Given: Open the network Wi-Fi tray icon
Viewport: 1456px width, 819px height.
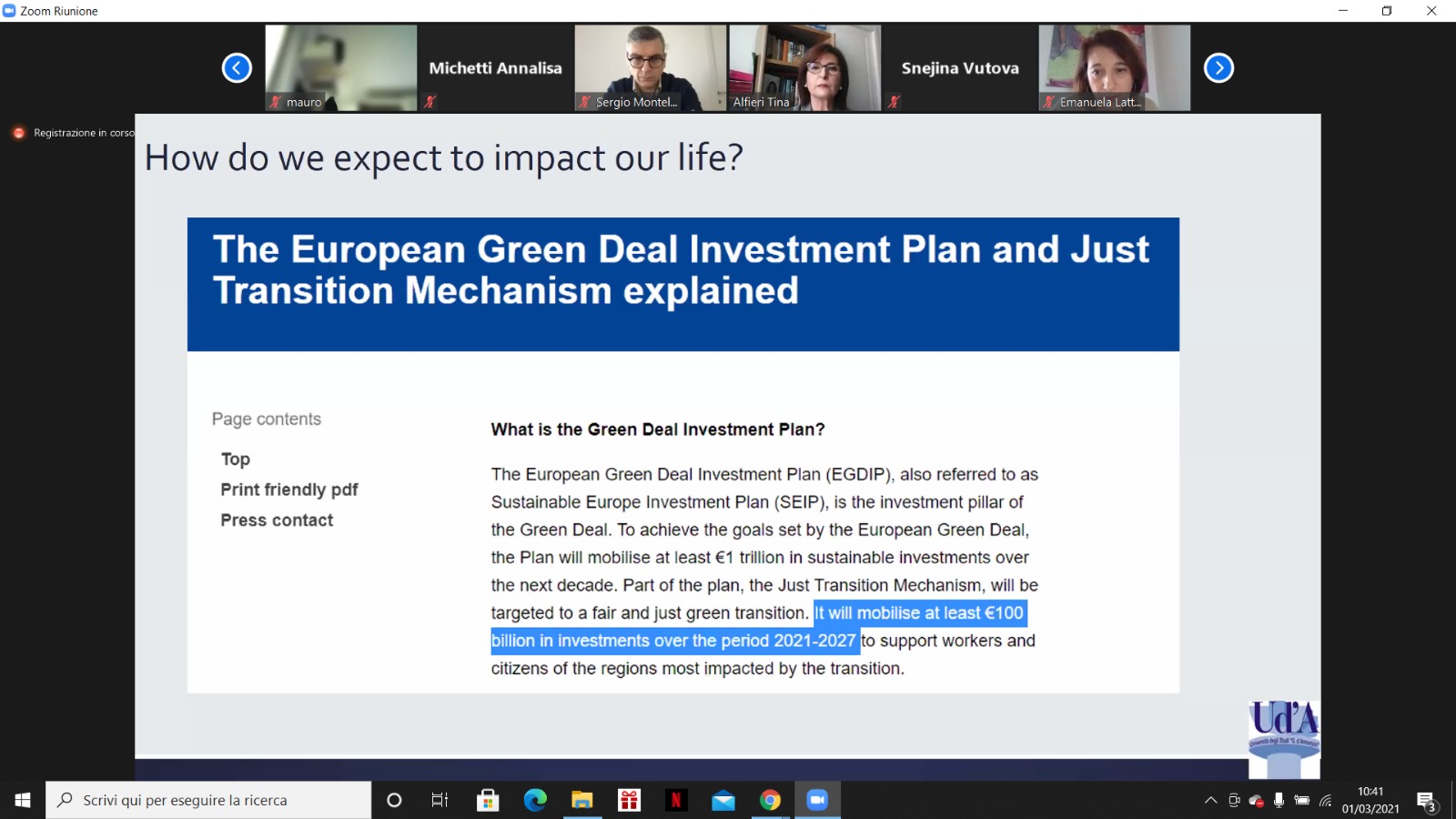Looking at the screenshot, I should click(1326, 800).
